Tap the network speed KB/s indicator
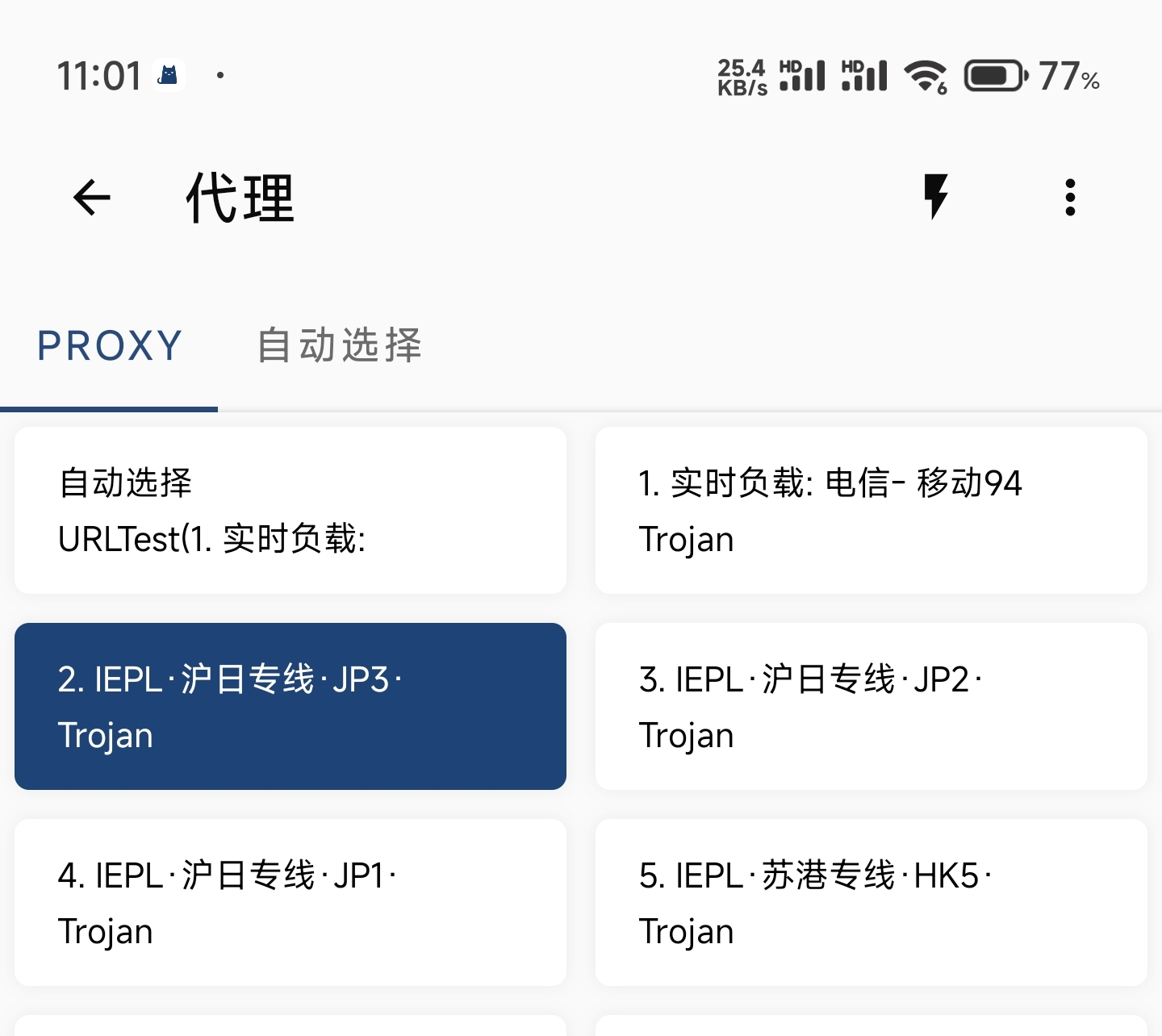This screenshot has height=1036, width=1162. click(x=742, y=77)
